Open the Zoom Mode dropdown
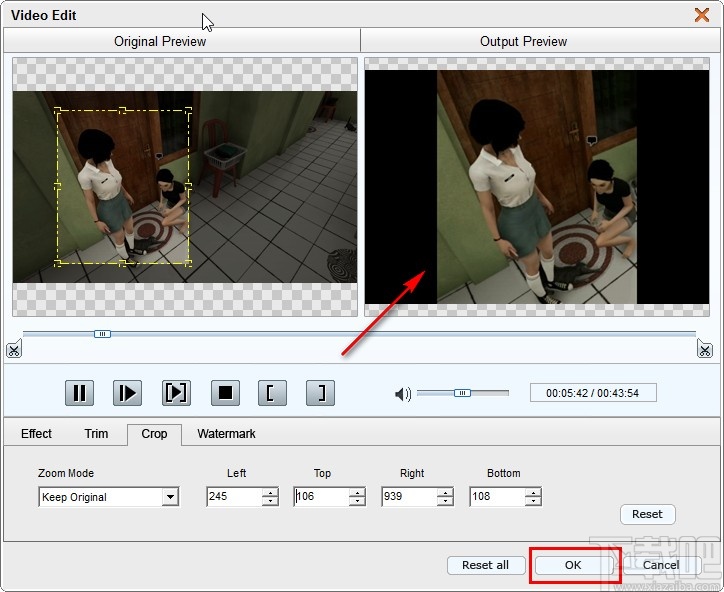Viewport: 724px width, 592px height. coord(170,497)
